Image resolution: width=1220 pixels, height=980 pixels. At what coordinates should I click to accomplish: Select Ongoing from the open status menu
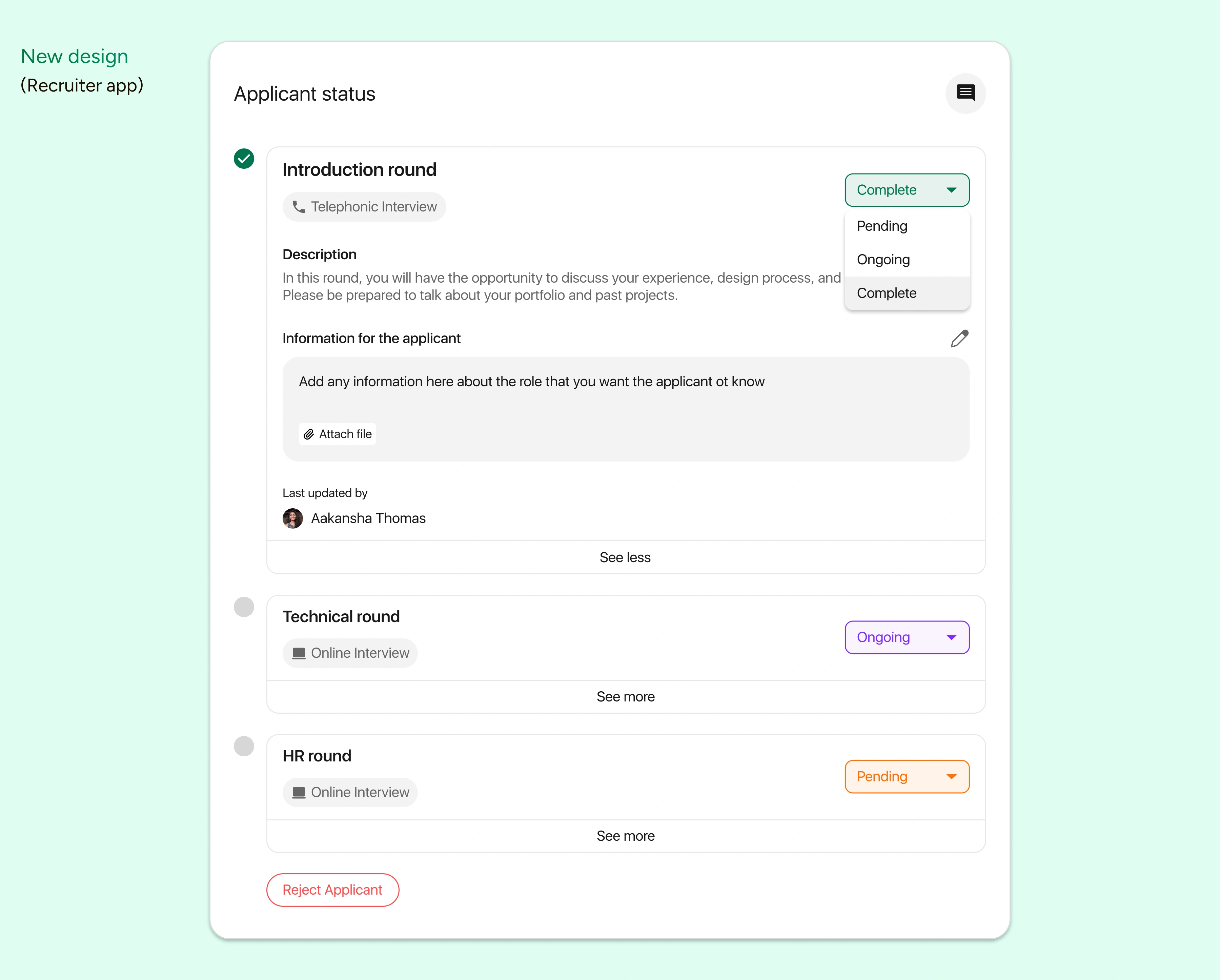coord(883,260)
